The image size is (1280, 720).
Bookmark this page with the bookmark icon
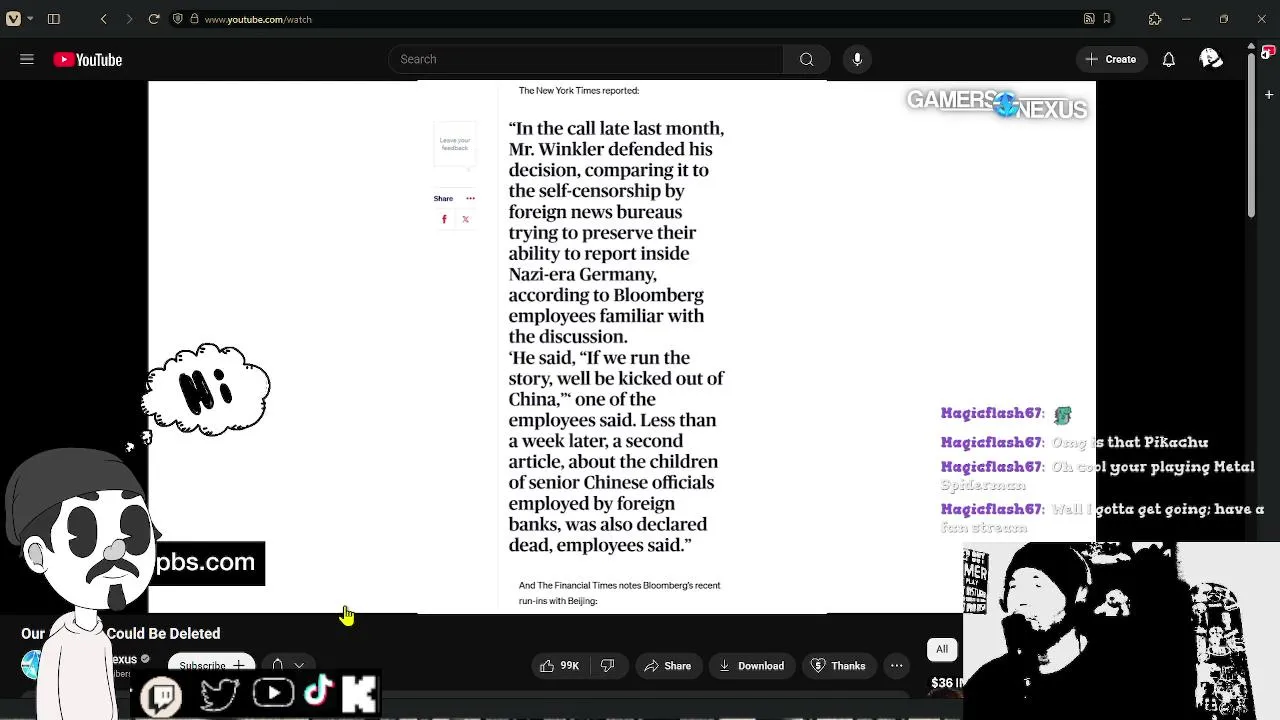click(1106, 19)
